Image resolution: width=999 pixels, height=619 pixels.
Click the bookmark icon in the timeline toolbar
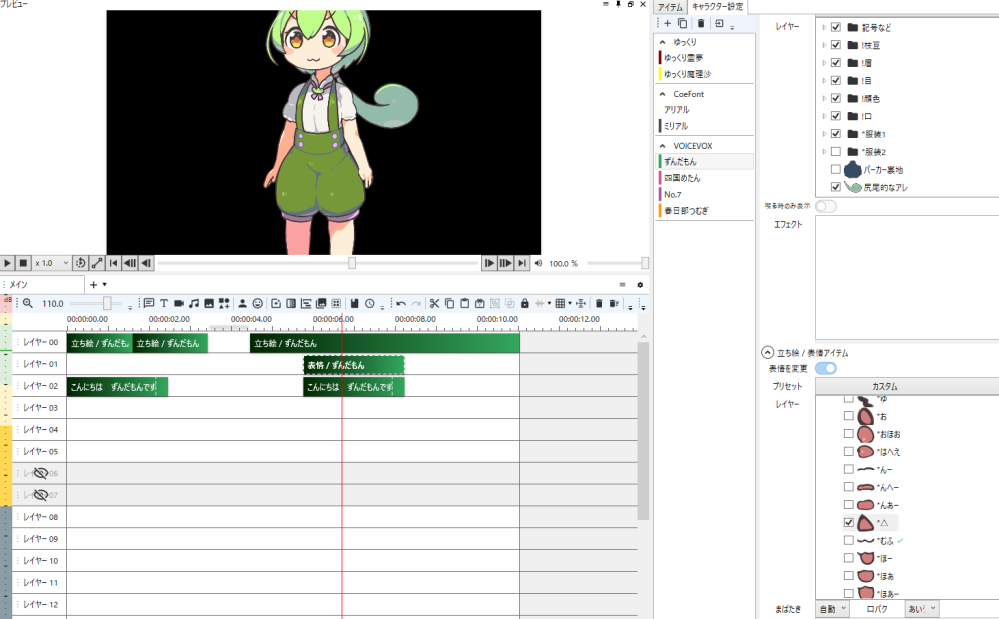(354, 304)
